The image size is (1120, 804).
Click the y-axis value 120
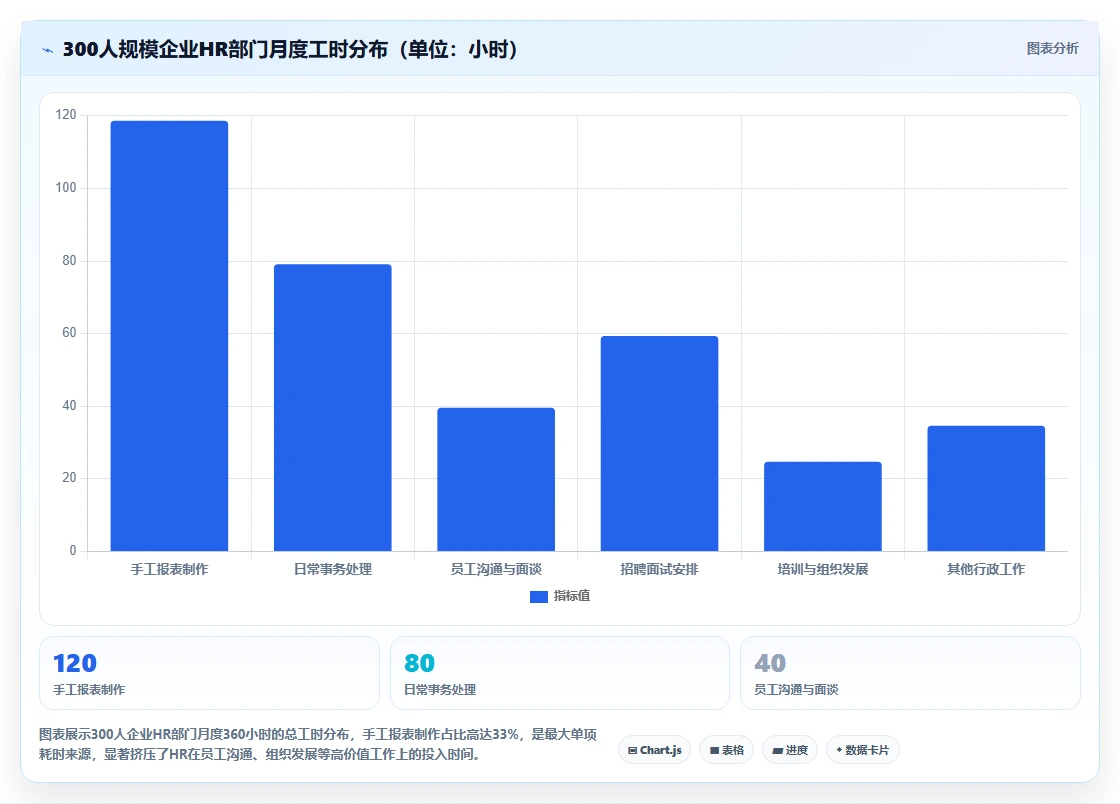coord(66,114)
